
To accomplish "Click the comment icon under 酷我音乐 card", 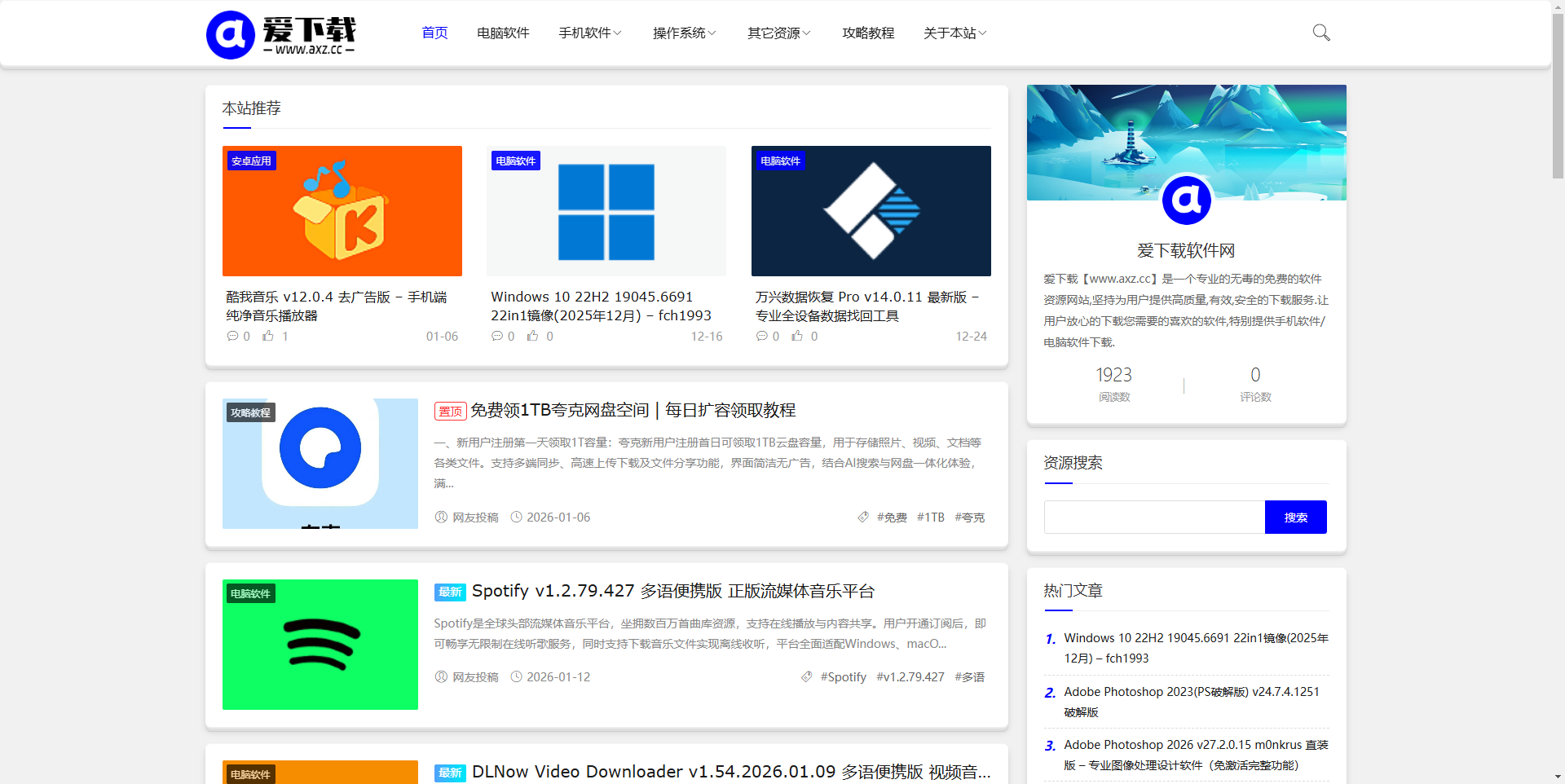I will click(x=232, y=336).
